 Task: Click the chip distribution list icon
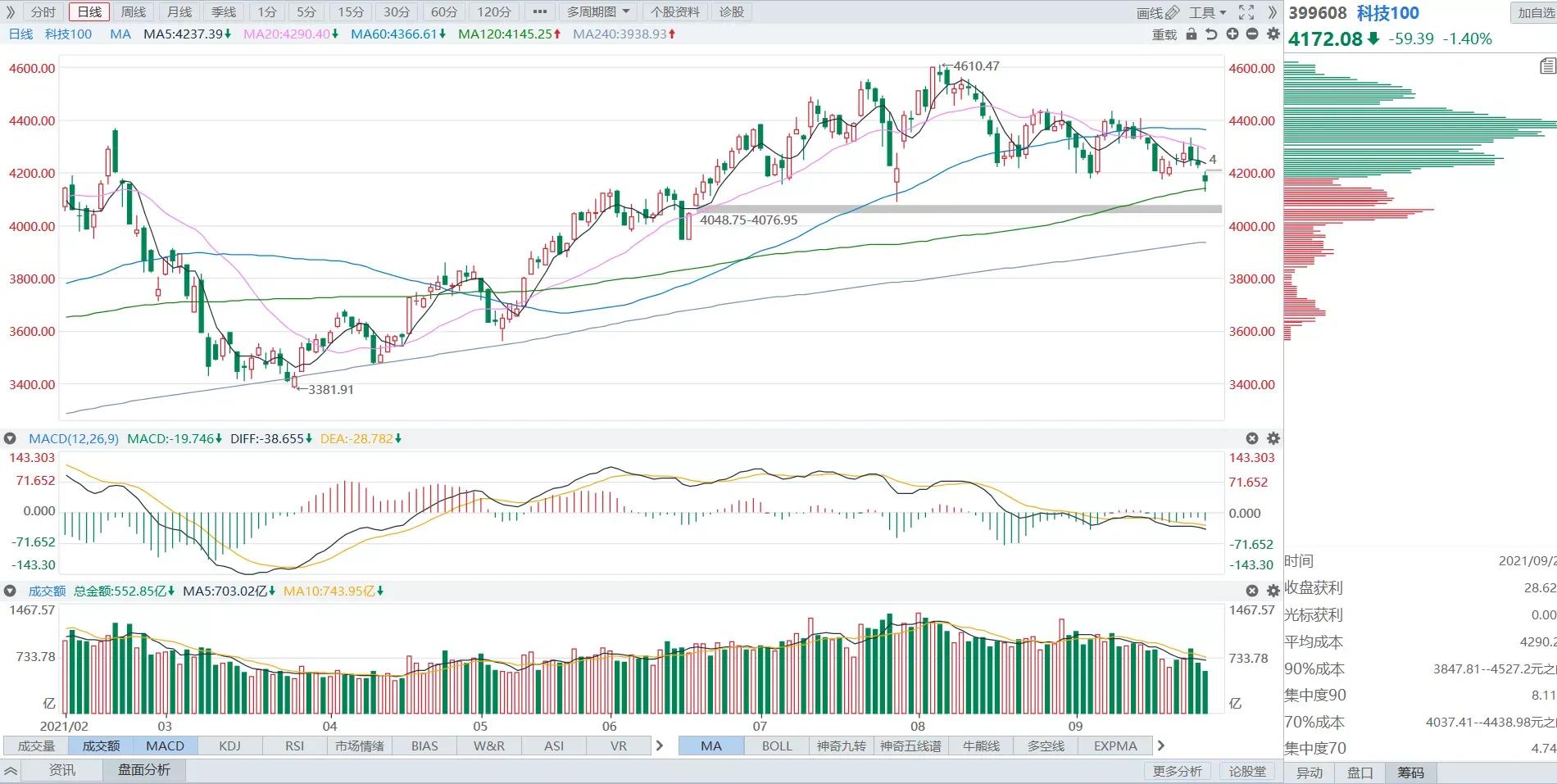click(1547, 66)
